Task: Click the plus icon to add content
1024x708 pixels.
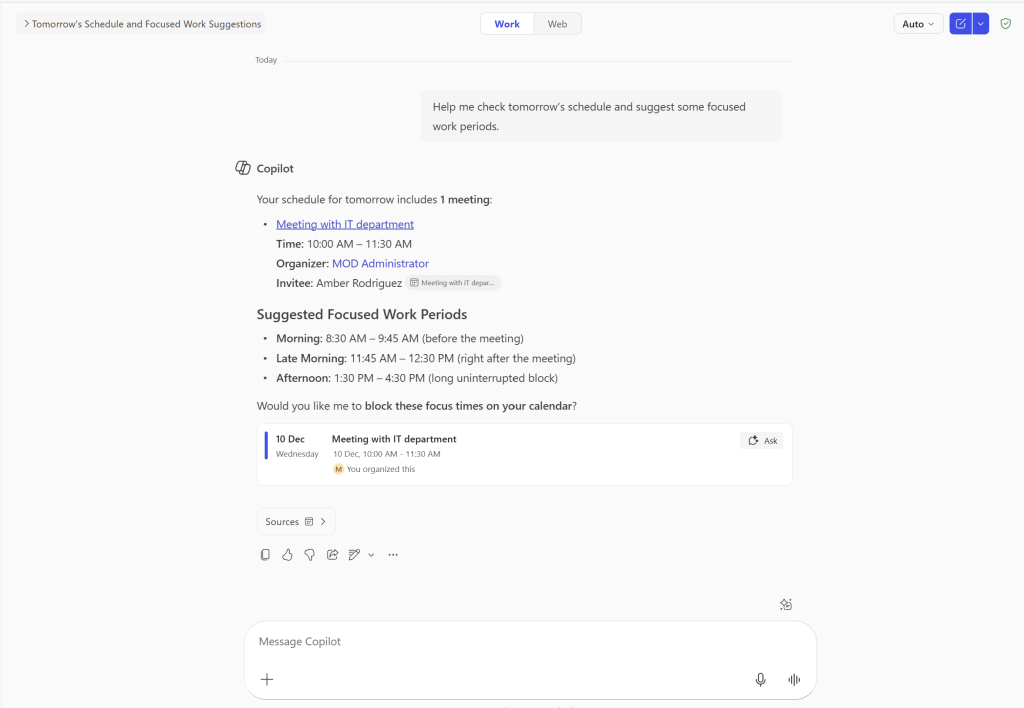Action: (x=267, y=680)
